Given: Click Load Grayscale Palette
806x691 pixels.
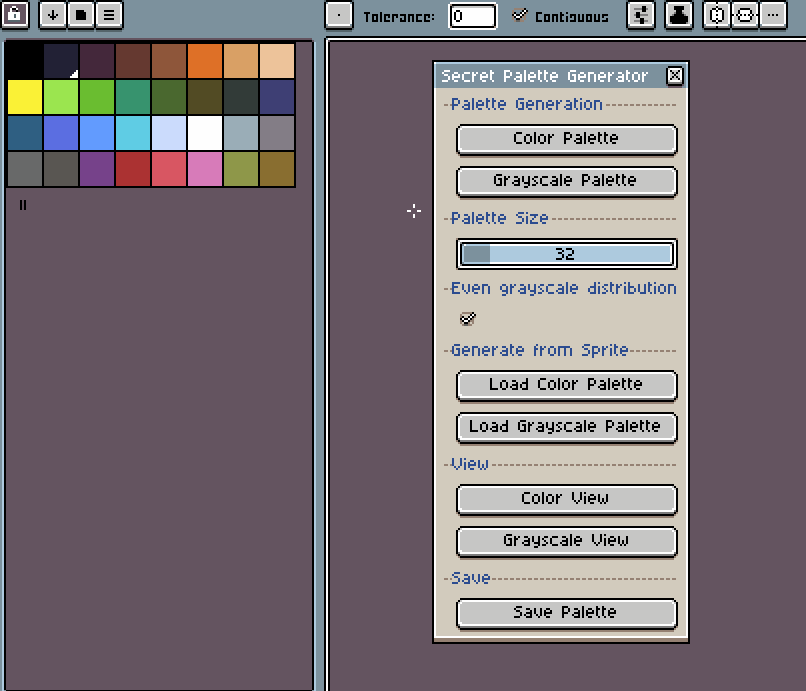Looking at the screenshot, I should pos(566,427).
